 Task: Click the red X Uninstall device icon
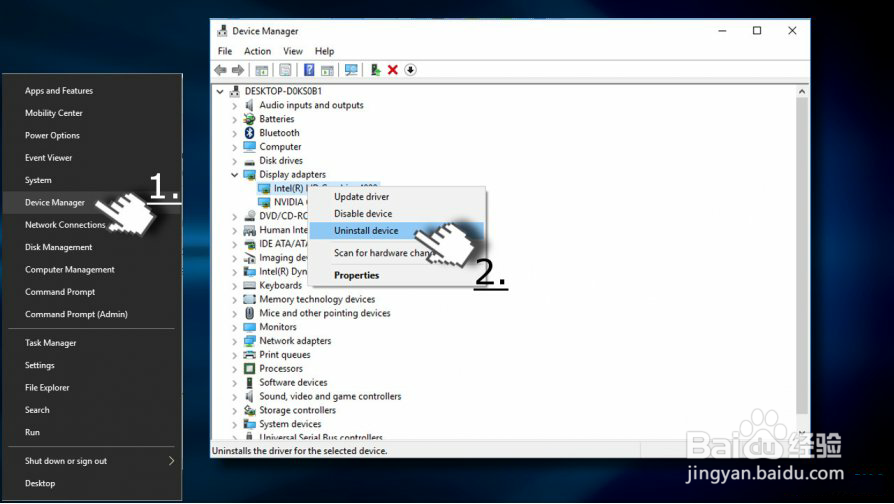click(x=392, y=70)
